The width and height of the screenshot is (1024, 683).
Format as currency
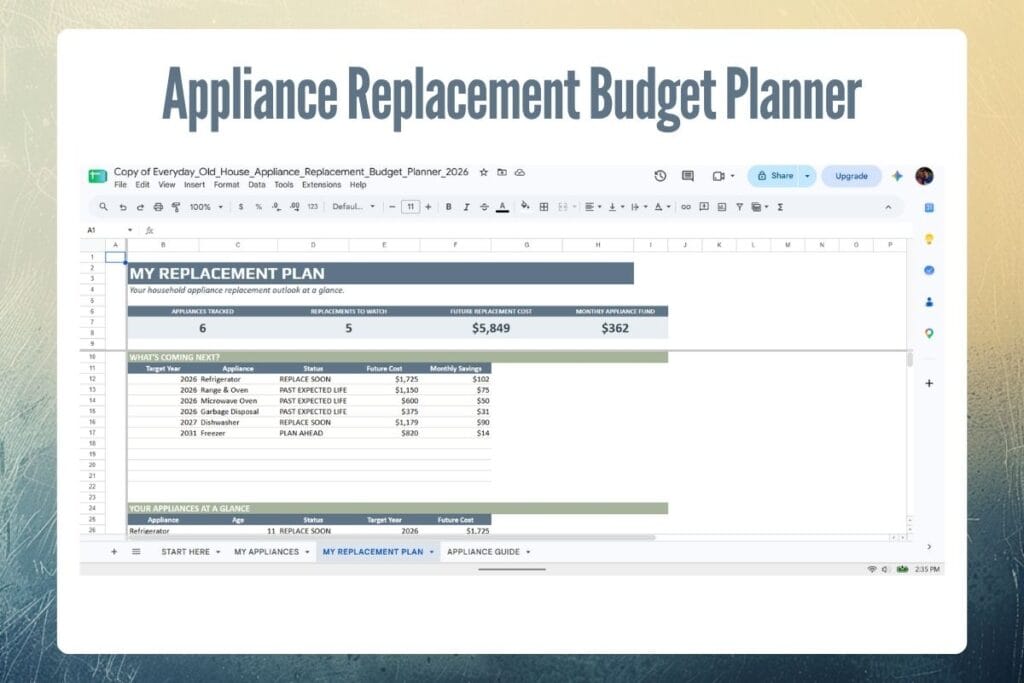pyautogui.click(x=241, y=207)
